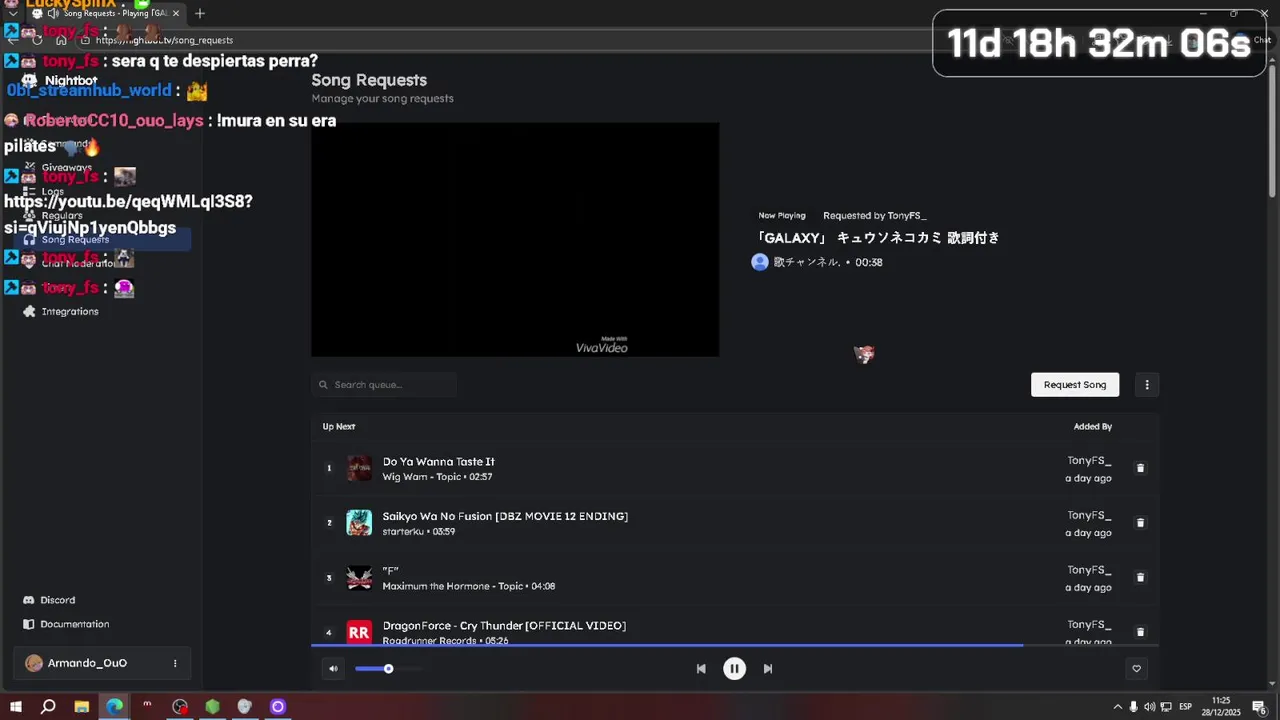Click the Up Next column header

pyautogui.click(x=339, y=426)
